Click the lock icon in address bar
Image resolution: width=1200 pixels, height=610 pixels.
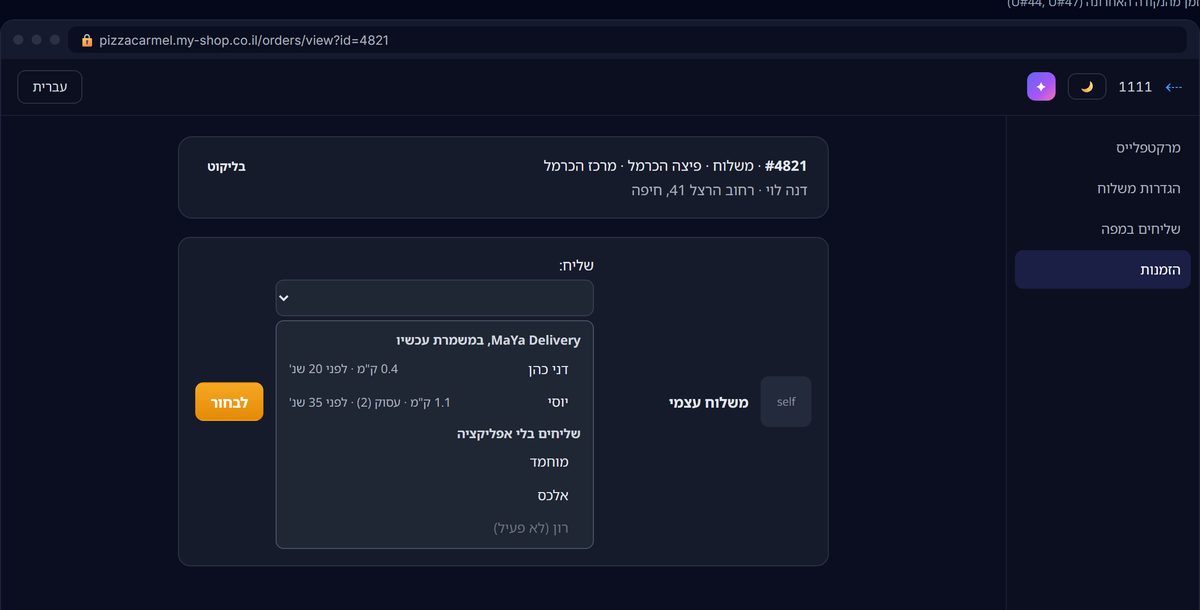point(87,41)
